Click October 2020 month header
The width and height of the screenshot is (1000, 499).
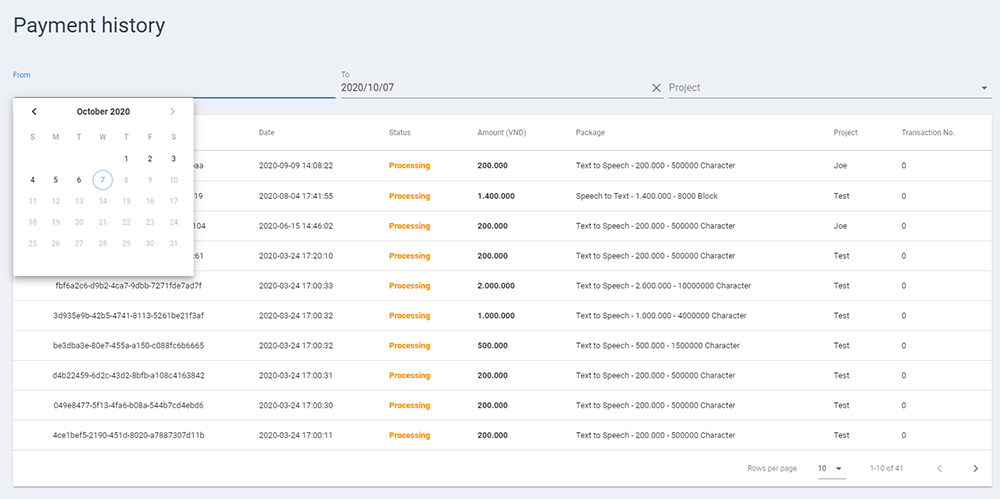(x=103, y=112)
